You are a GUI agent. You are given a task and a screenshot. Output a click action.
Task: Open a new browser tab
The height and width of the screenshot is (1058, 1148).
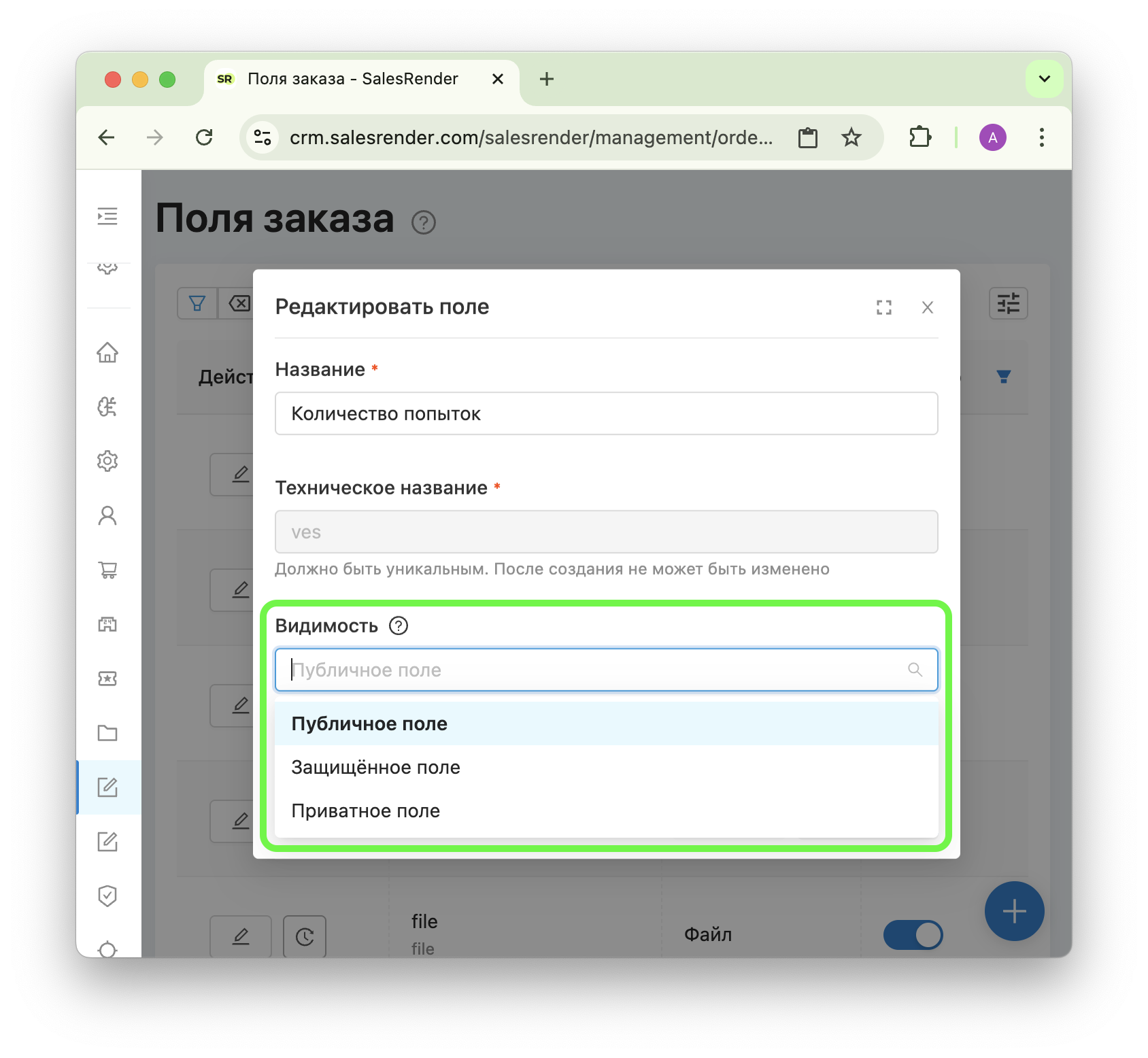547,79
